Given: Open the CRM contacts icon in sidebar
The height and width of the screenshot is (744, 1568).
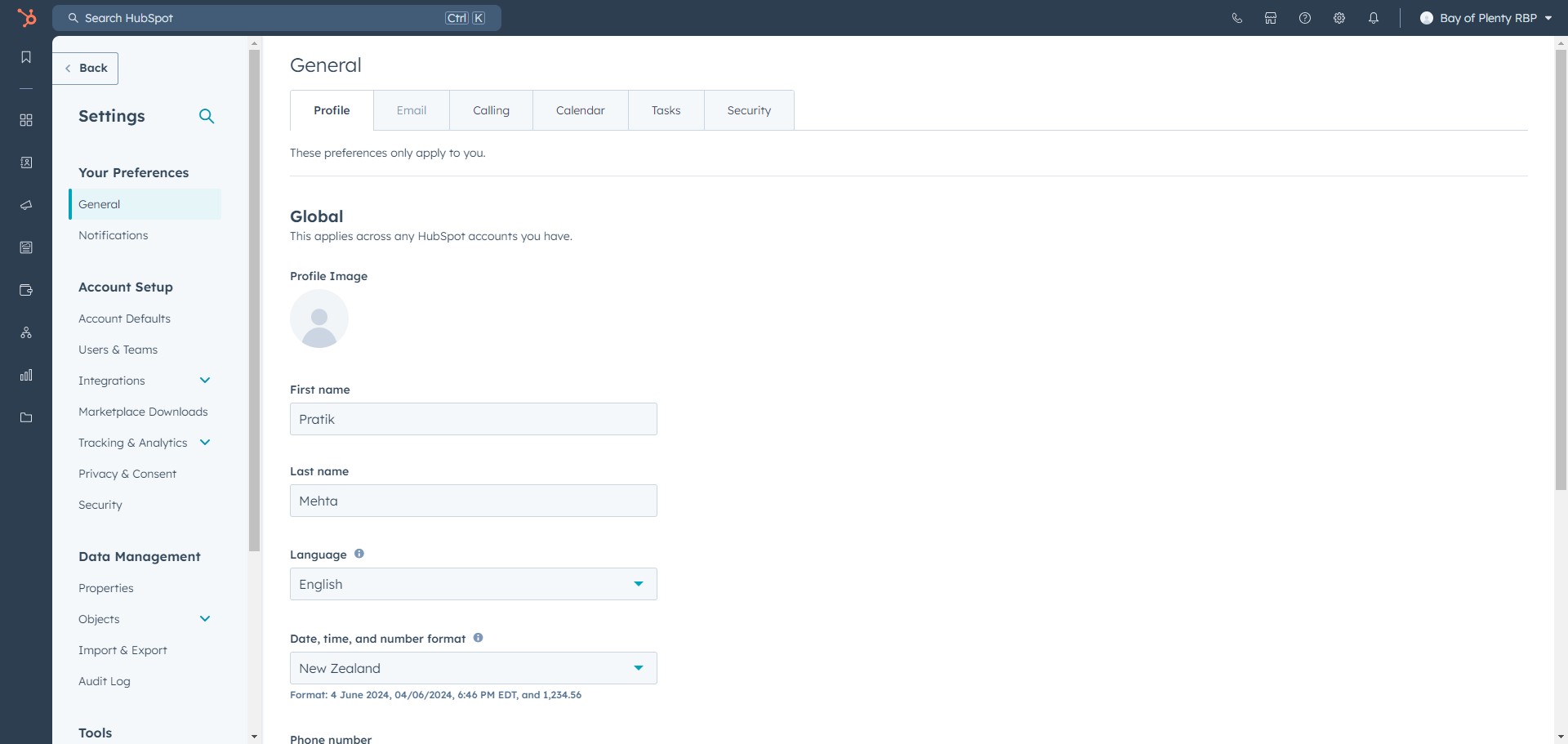Looking at the screenshot, I should click(25, 163).
